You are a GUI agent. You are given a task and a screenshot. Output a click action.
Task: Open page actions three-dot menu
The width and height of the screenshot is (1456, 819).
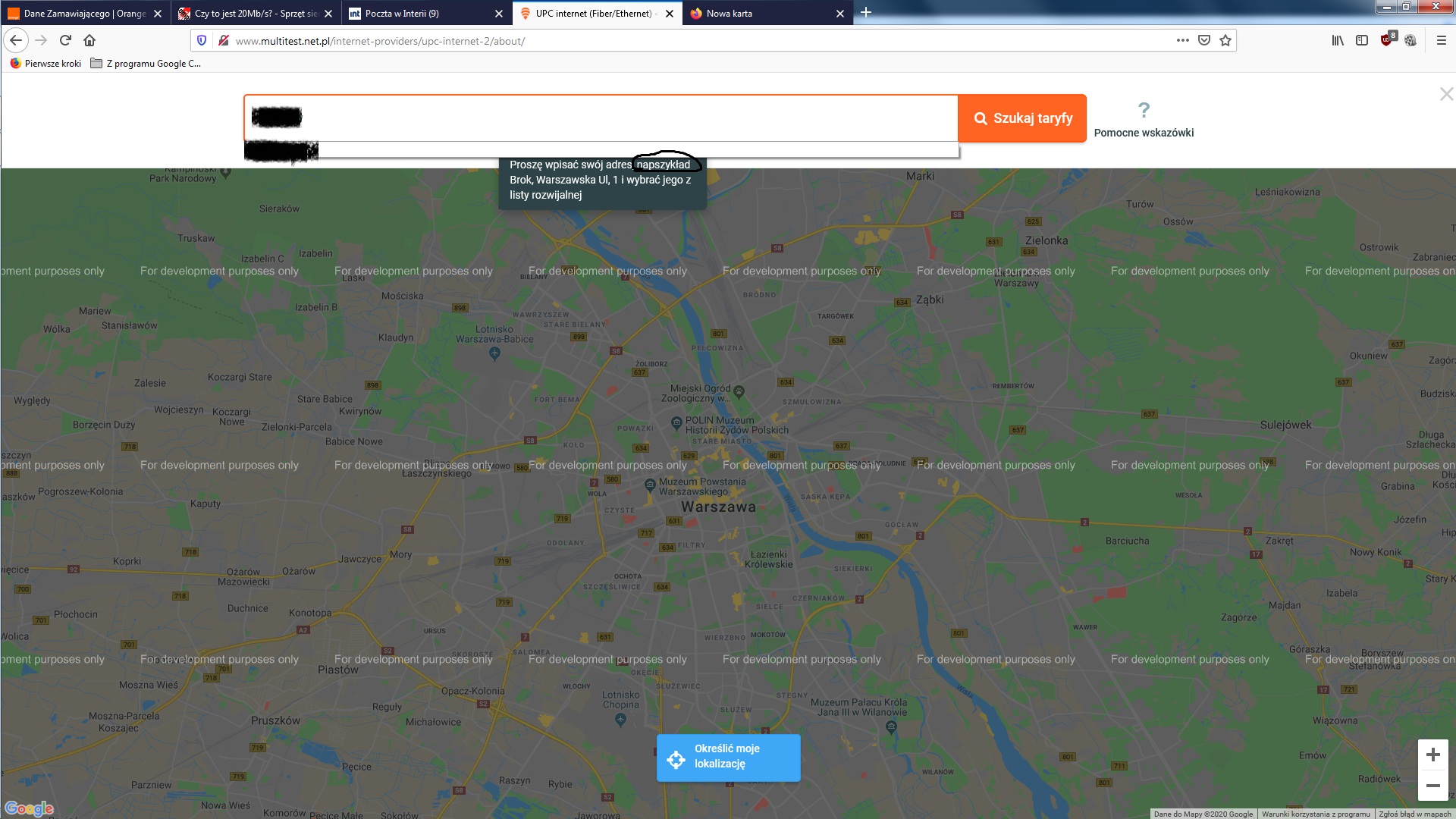pyautogui.click(x=1182, y=40)
